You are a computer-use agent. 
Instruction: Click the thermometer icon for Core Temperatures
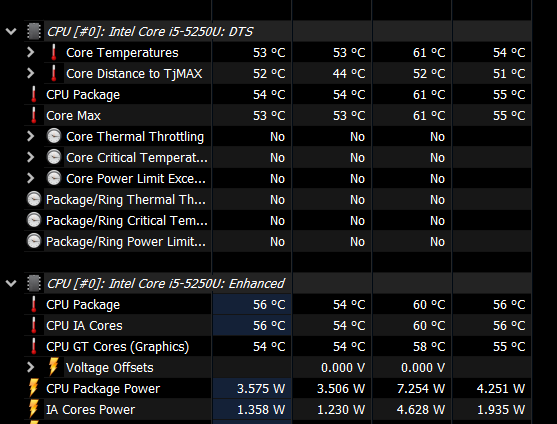pos(54,52)
